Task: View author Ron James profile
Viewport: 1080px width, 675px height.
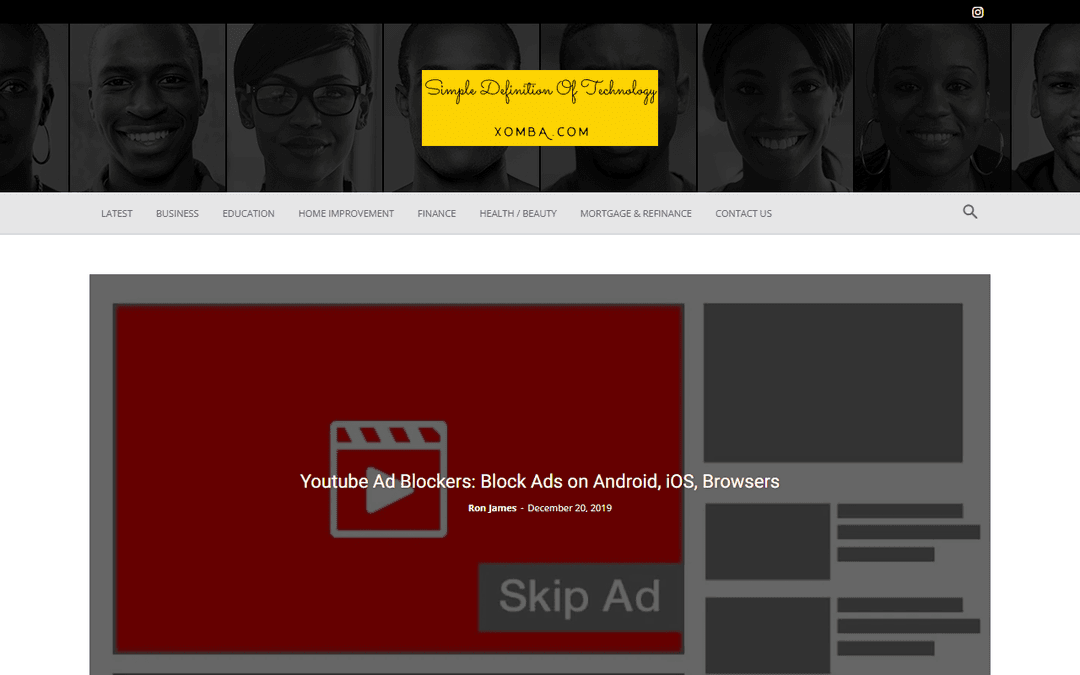Action: 492,508
